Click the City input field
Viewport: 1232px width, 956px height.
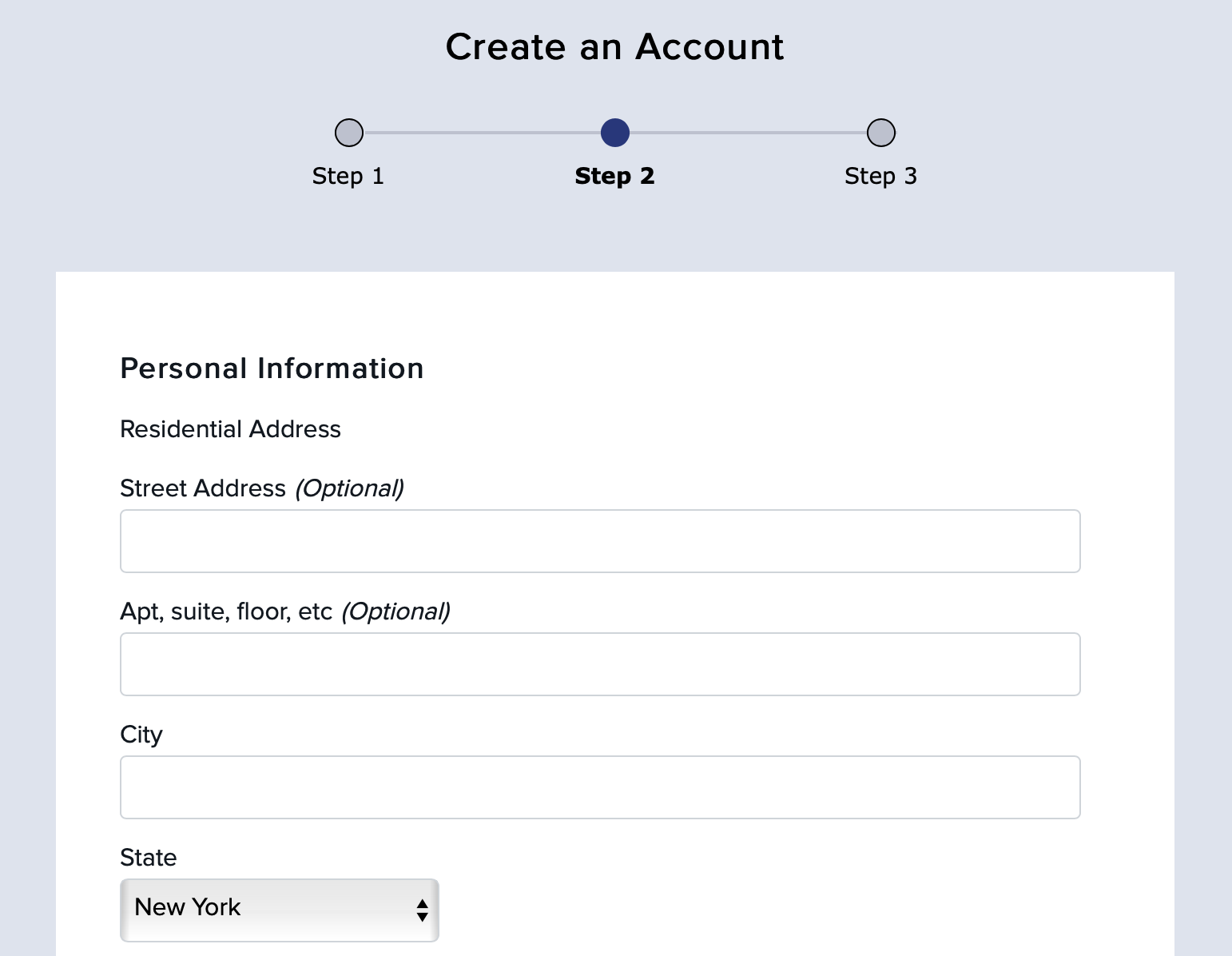(x=600, y=787)
